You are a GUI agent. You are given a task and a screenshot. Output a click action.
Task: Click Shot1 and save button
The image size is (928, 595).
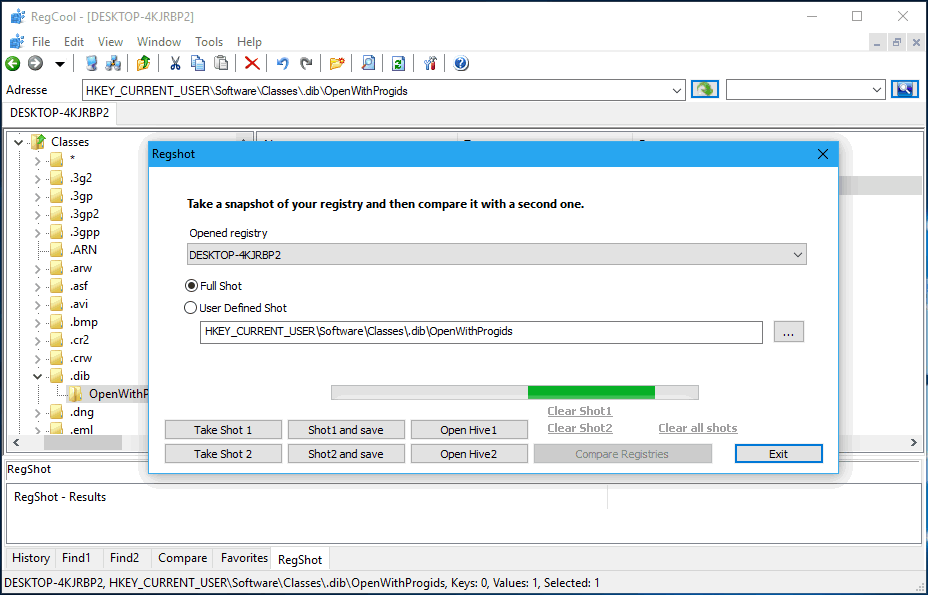click(346, 430)
